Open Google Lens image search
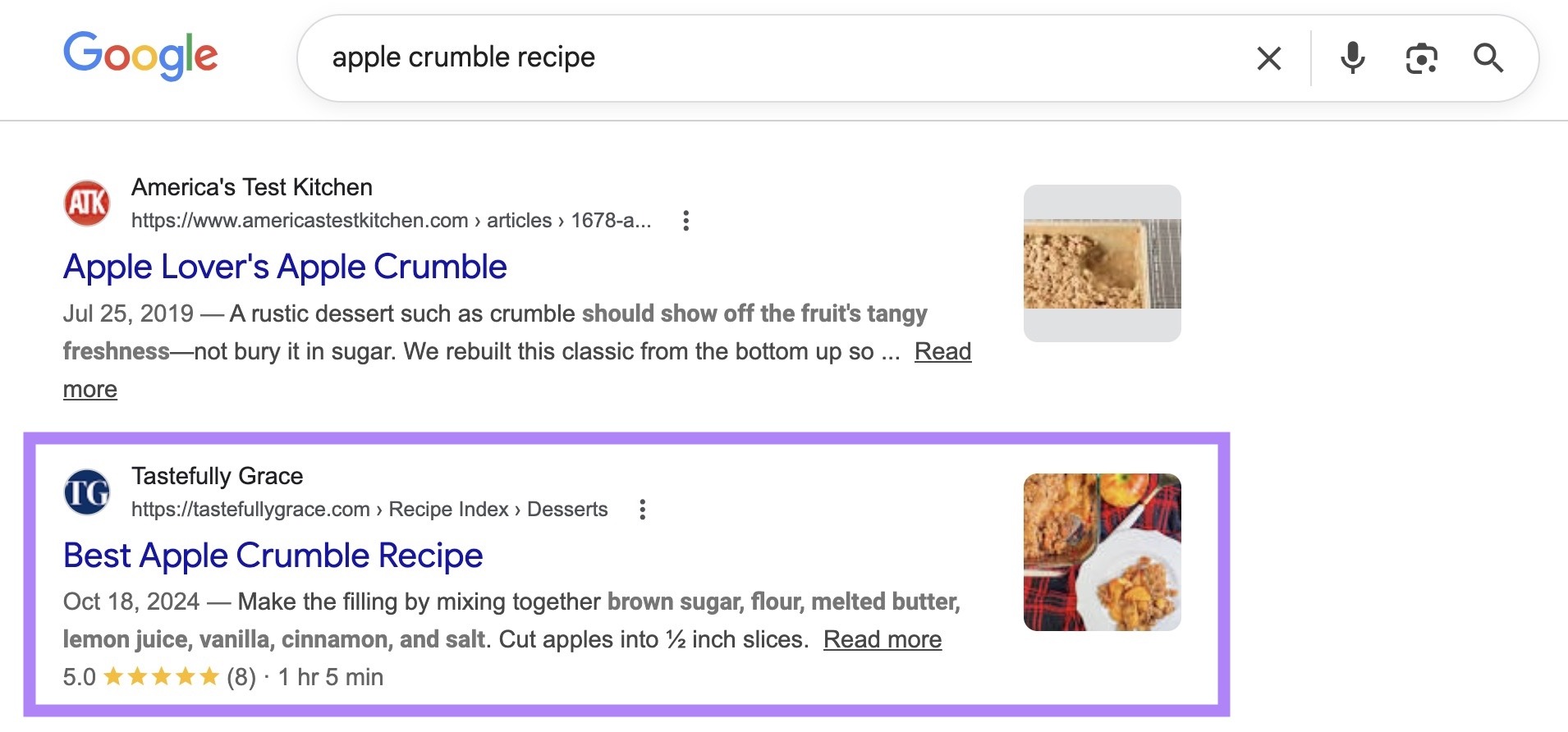The height and width of the screenshot is (732, 1568). pos(1422,58)
